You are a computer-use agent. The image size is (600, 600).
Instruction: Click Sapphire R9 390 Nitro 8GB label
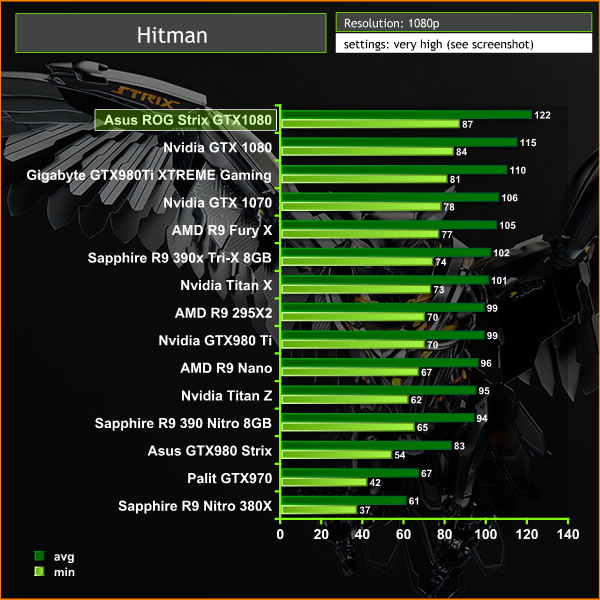pos(183,423)
